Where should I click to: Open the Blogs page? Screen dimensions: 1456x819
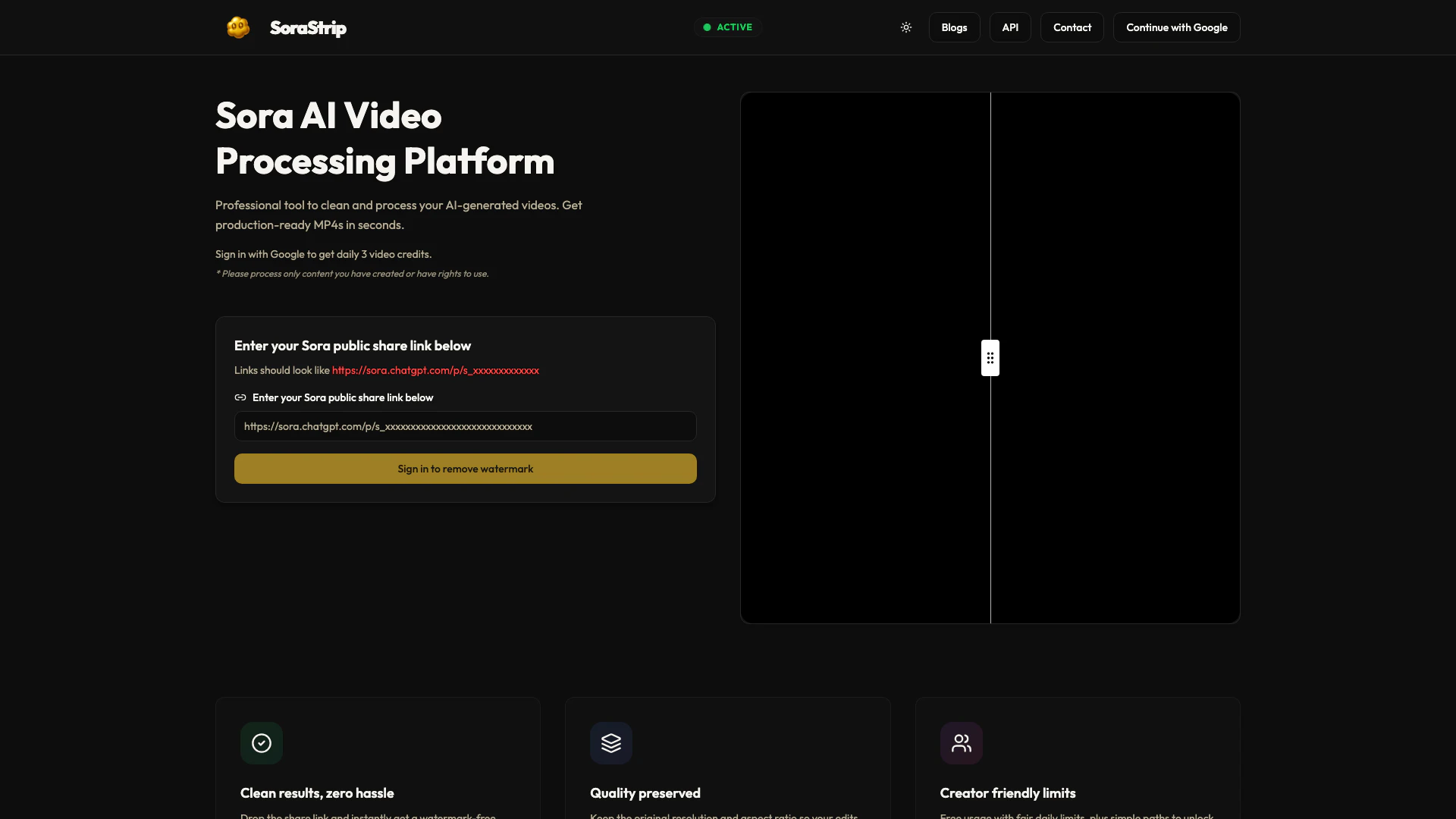point(954,27)
